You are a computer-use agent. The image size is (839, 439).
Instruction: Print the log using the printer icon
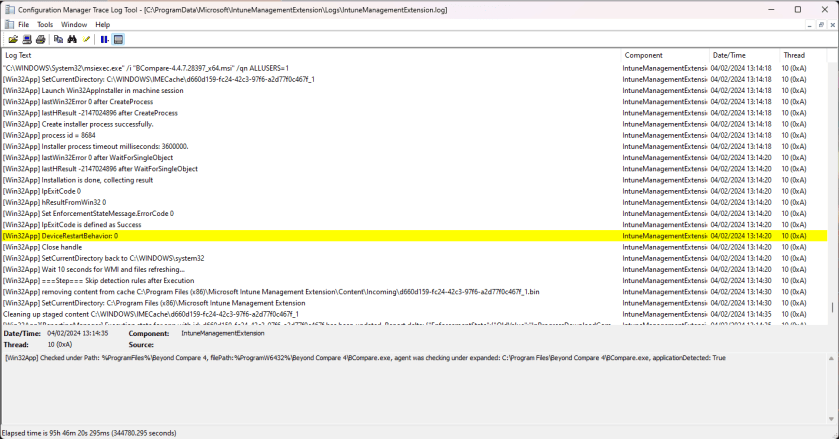pyautogui.click(x=41, y=40)
